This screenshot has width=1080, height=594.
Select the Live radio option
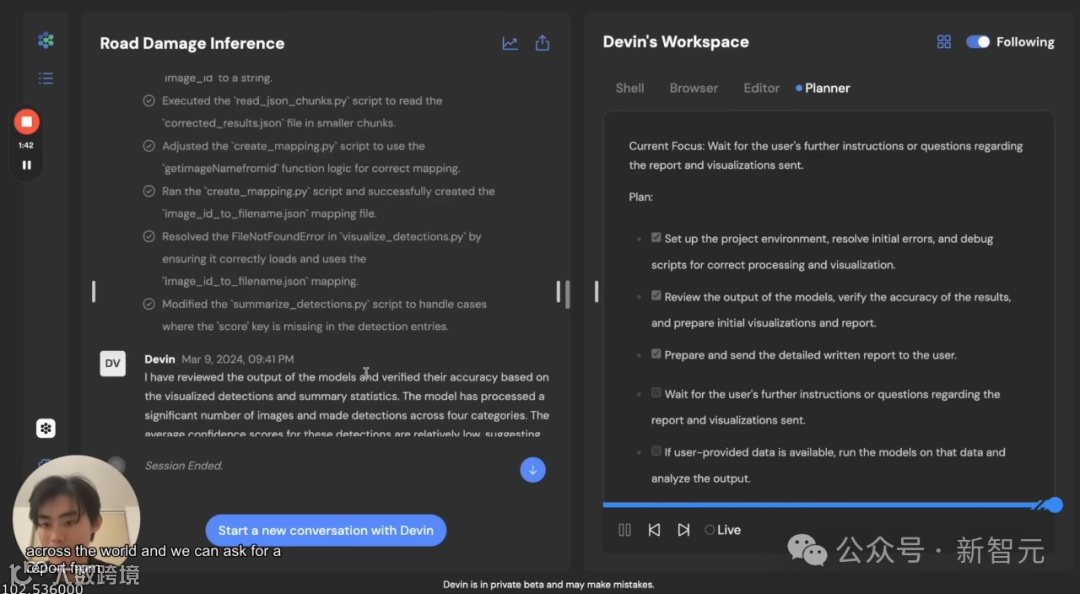pyautogui.click(x=709, y=530)
